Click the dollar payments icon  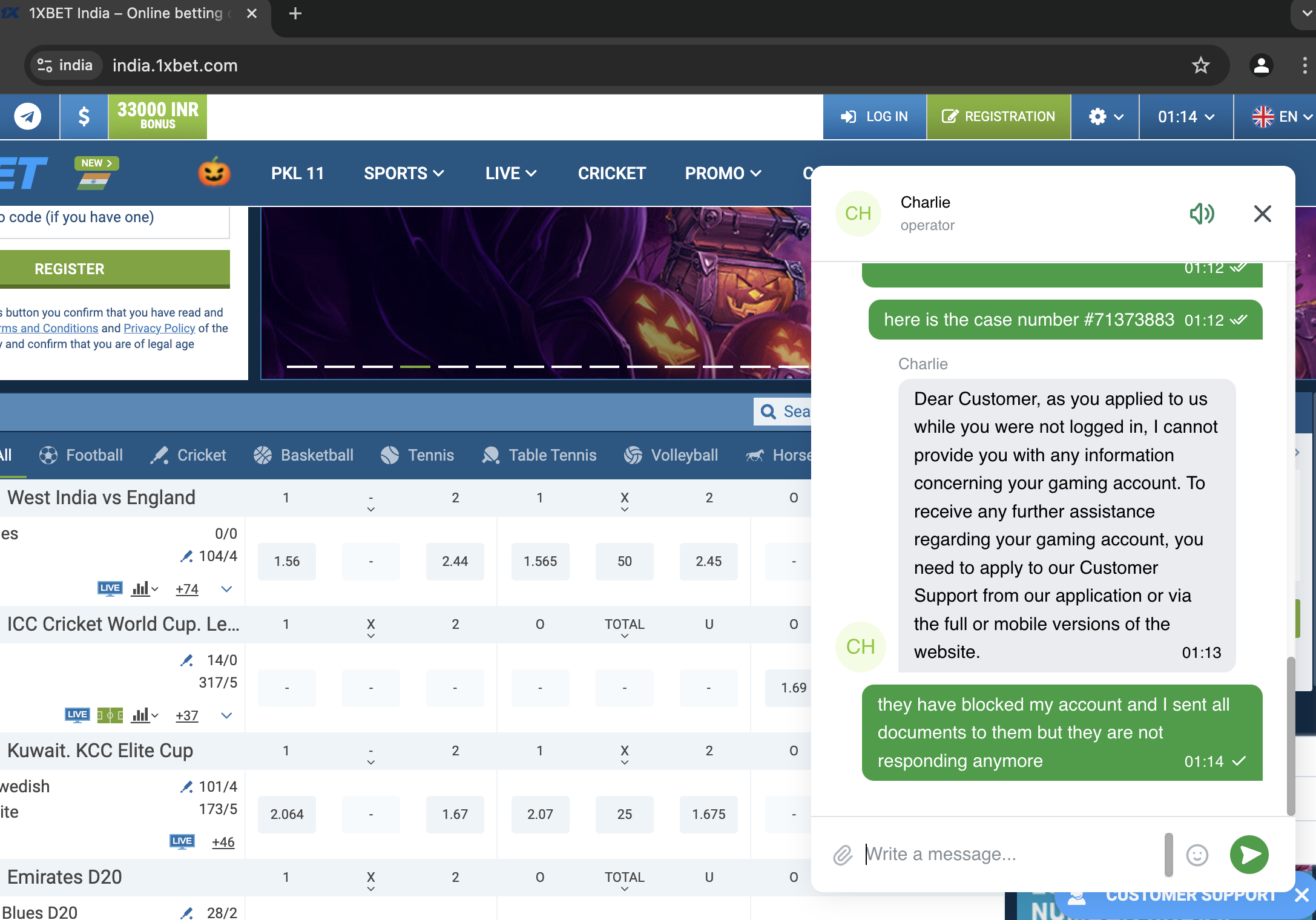84,116
